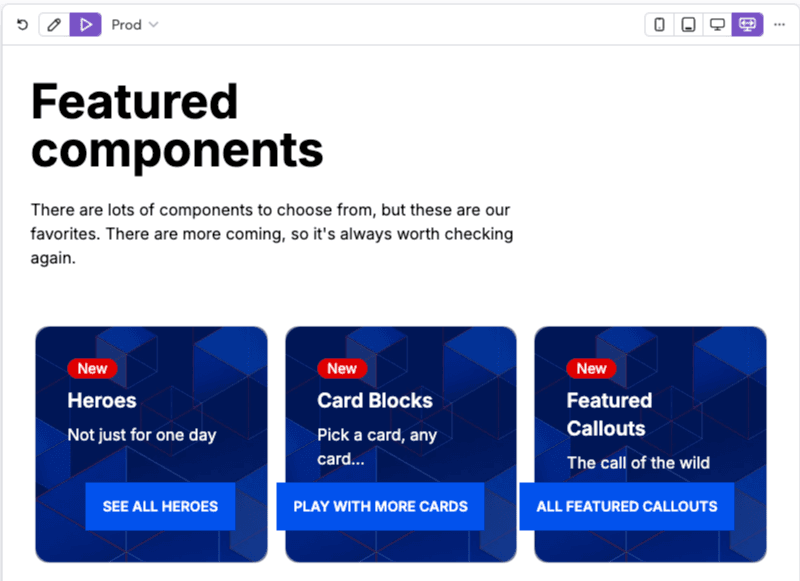This screenshot has height=581, width=800.
Task: Open the Card Blocks card title
Action: point(375,400)
